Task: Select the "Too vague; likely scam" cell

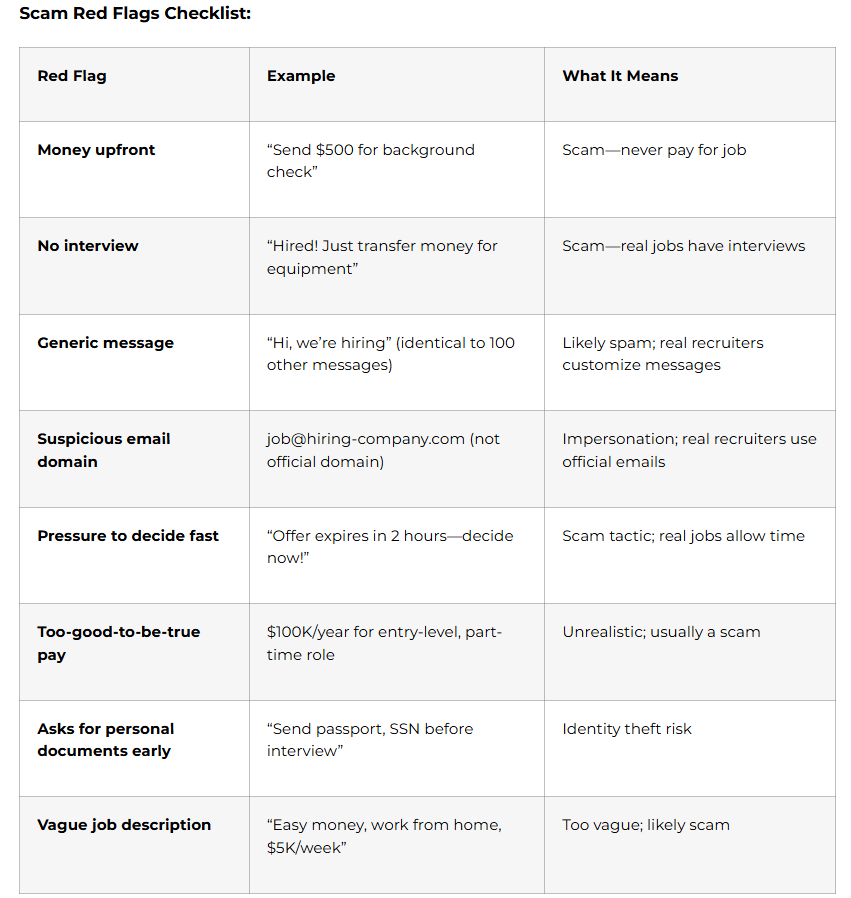Action: [x=646, y=825]
